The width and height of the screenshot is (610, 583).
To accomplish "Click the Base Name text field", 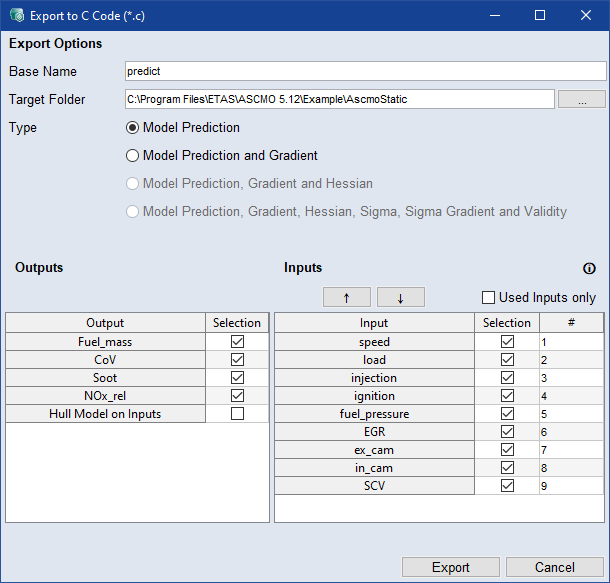I will tap(365, 71).
